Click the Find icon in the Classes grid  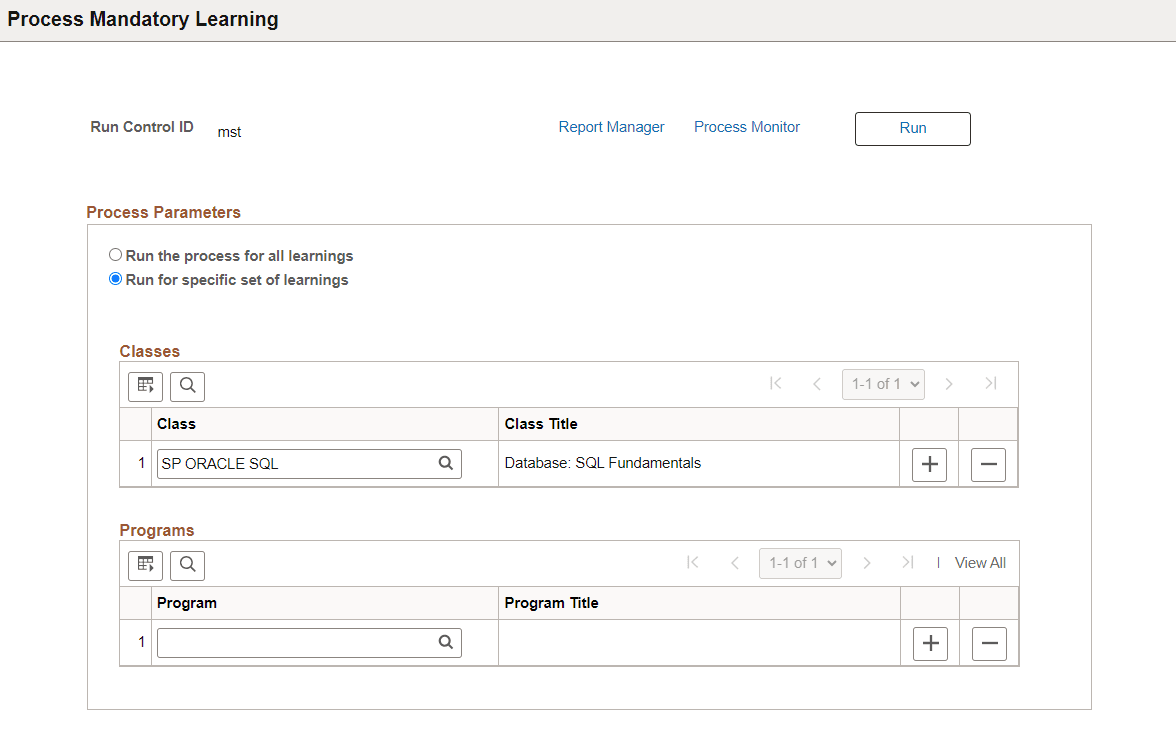(x=187, y=386)
